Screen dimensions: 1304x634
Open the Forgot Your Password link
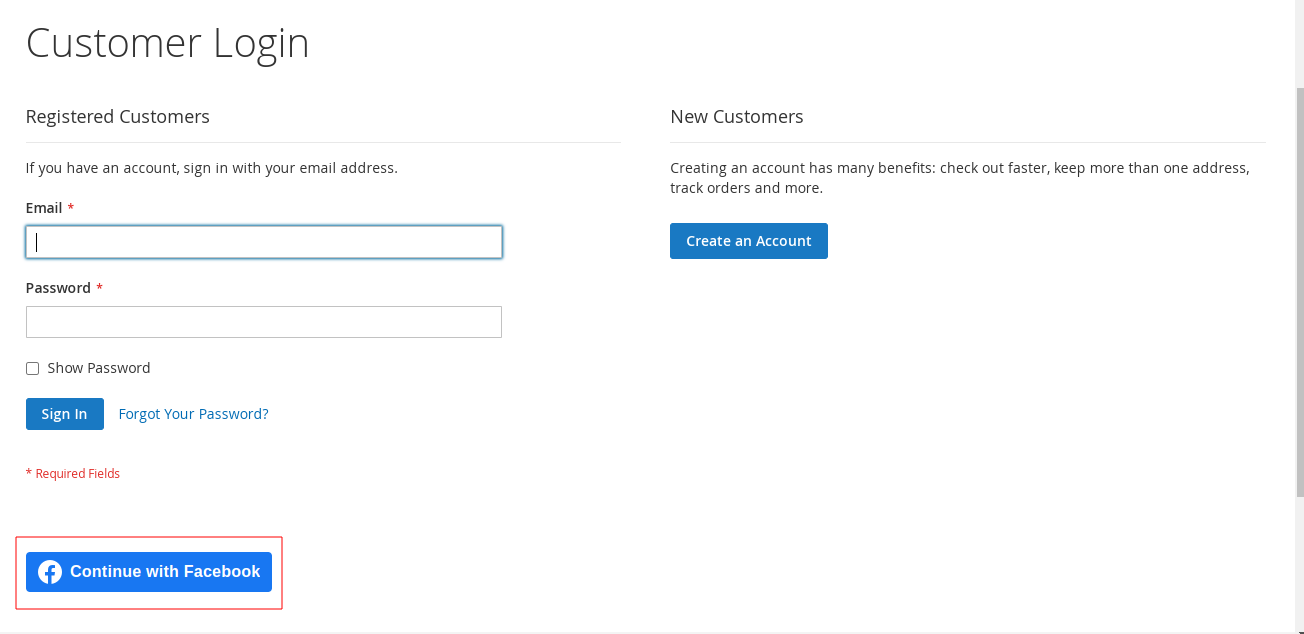(193, 413)
